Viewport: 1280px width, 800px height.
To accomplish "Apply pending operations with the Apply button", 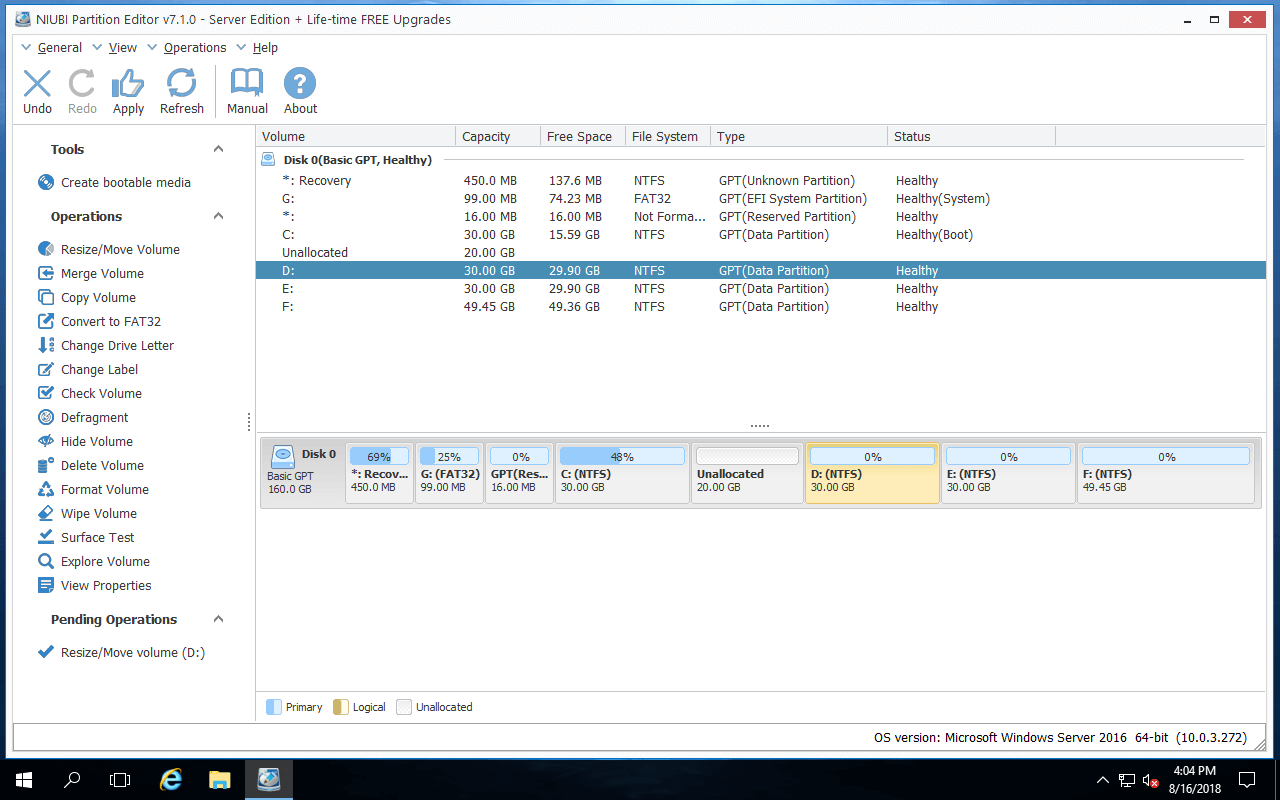I will [x=128, y=91].
